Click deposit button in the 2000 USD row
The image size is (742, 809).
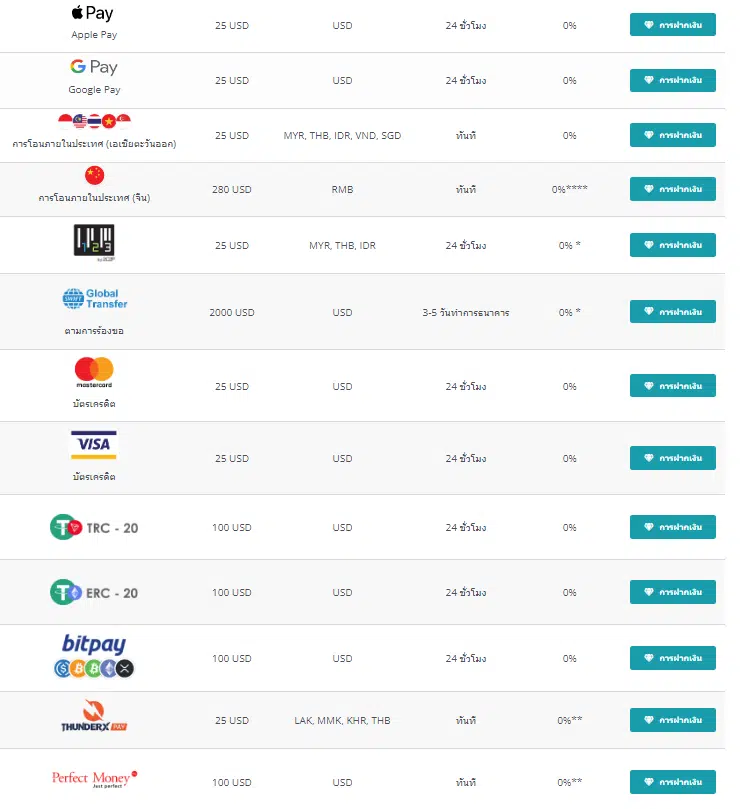pyautogui.click(x=672, y=312)
